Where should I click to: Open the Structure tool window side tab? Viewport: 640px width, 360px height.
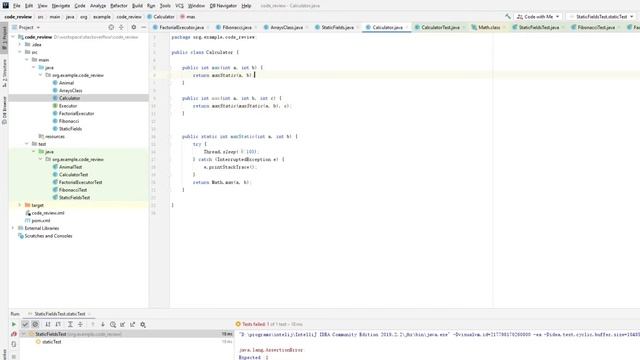point(4,73)
